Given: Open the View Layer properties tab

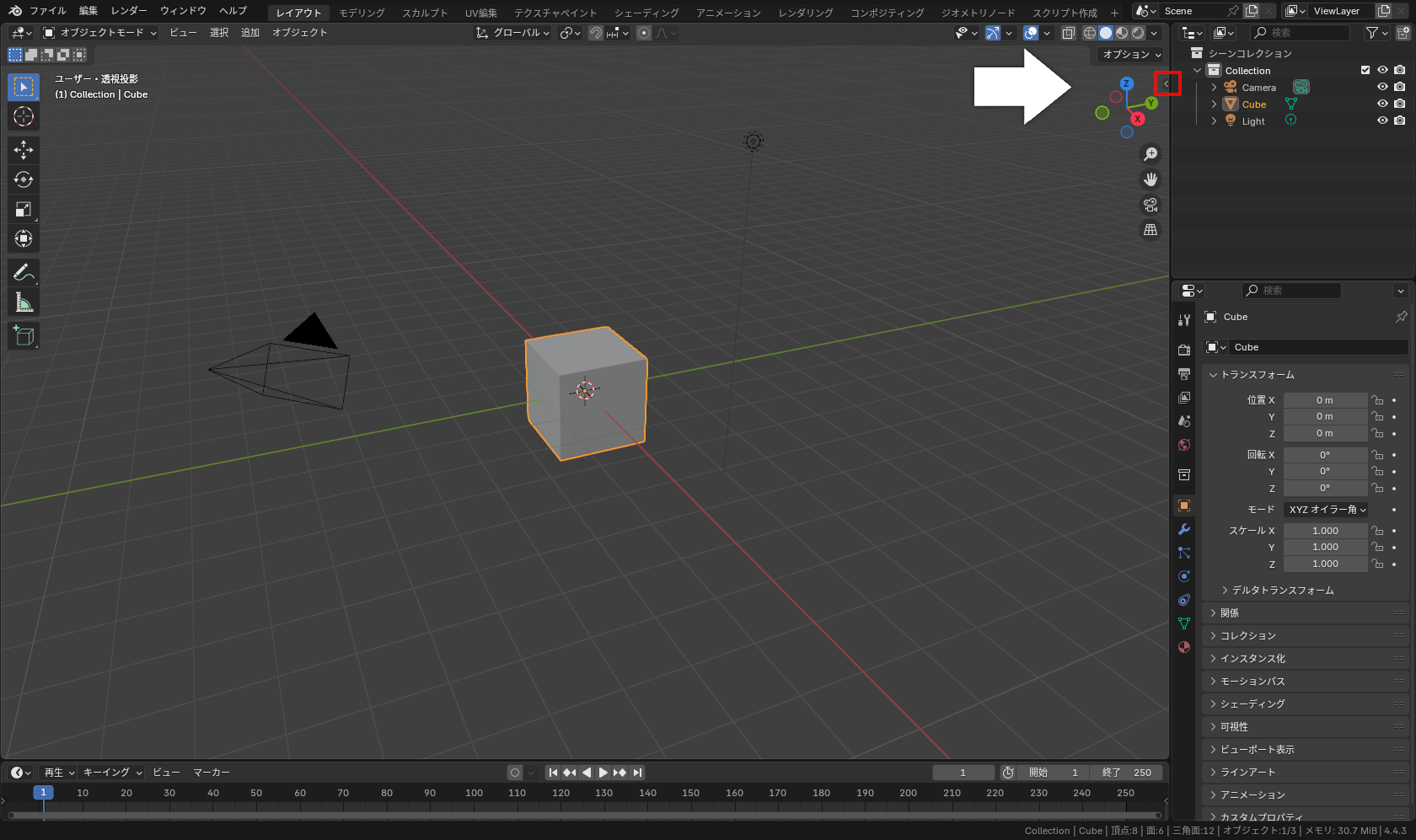Looking at the screenshot, I should [1184, 397].
